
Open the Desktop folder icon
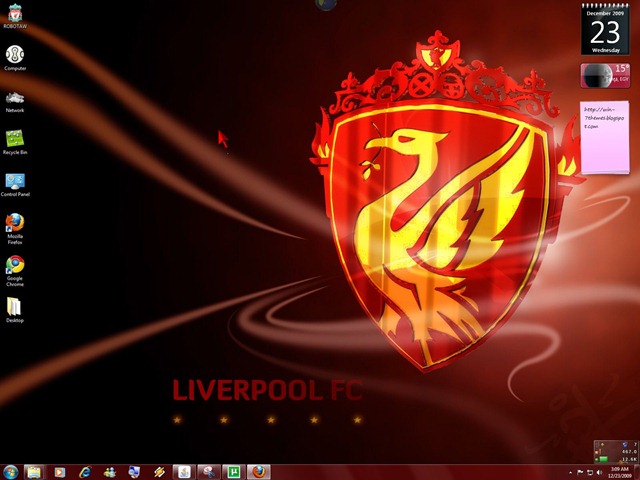coord(14,310)
